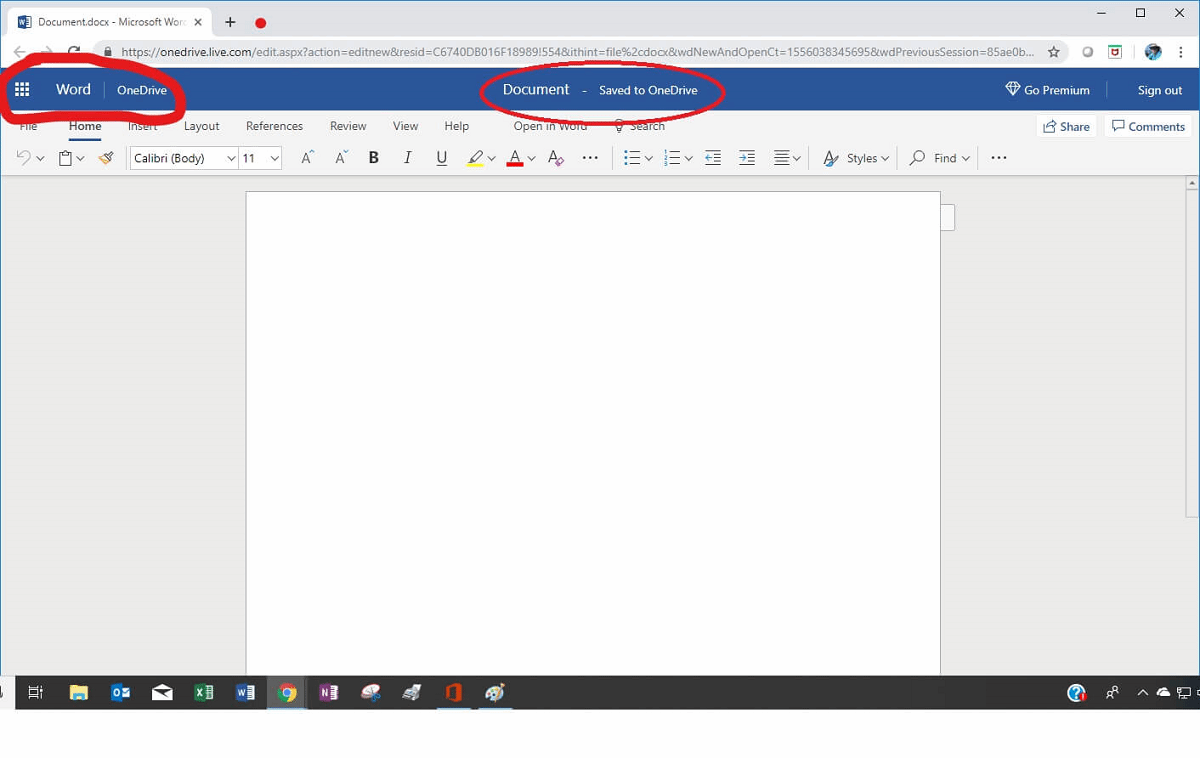Underline the selected text

coord(441,157)
